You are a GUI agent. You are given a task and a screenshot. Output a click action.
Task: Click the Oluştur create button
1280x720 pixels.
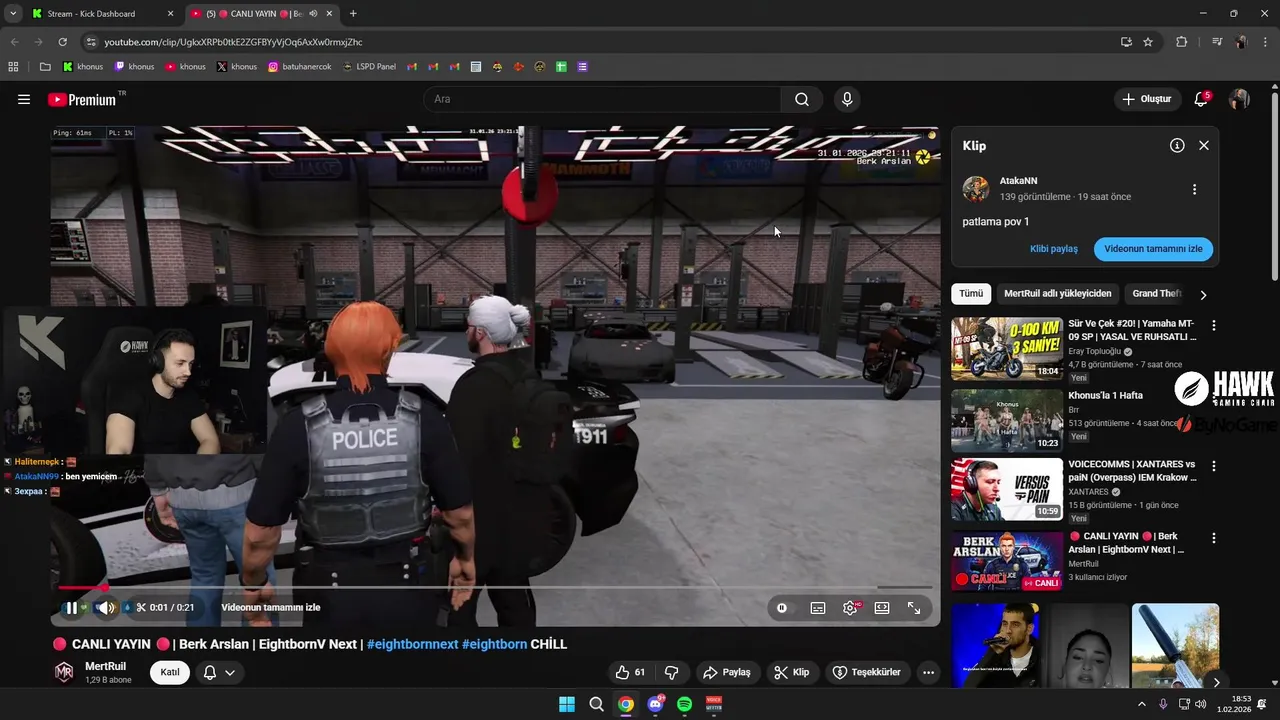(x=1146, y=99)
